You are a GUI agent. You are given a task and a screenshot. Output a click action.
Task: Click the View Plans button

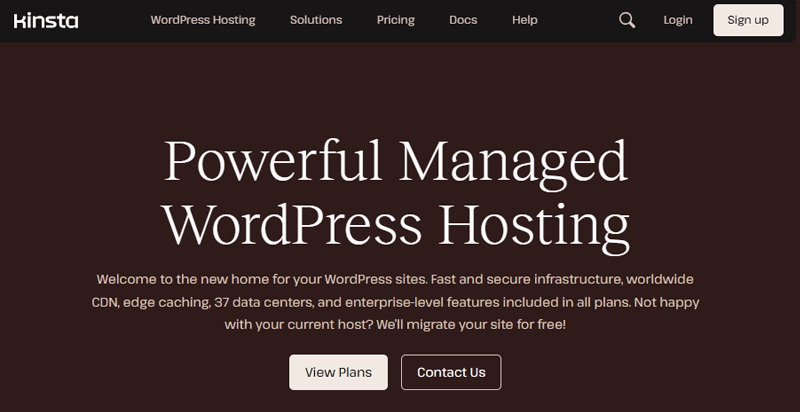pyautogui.click(x=338, y=372)
